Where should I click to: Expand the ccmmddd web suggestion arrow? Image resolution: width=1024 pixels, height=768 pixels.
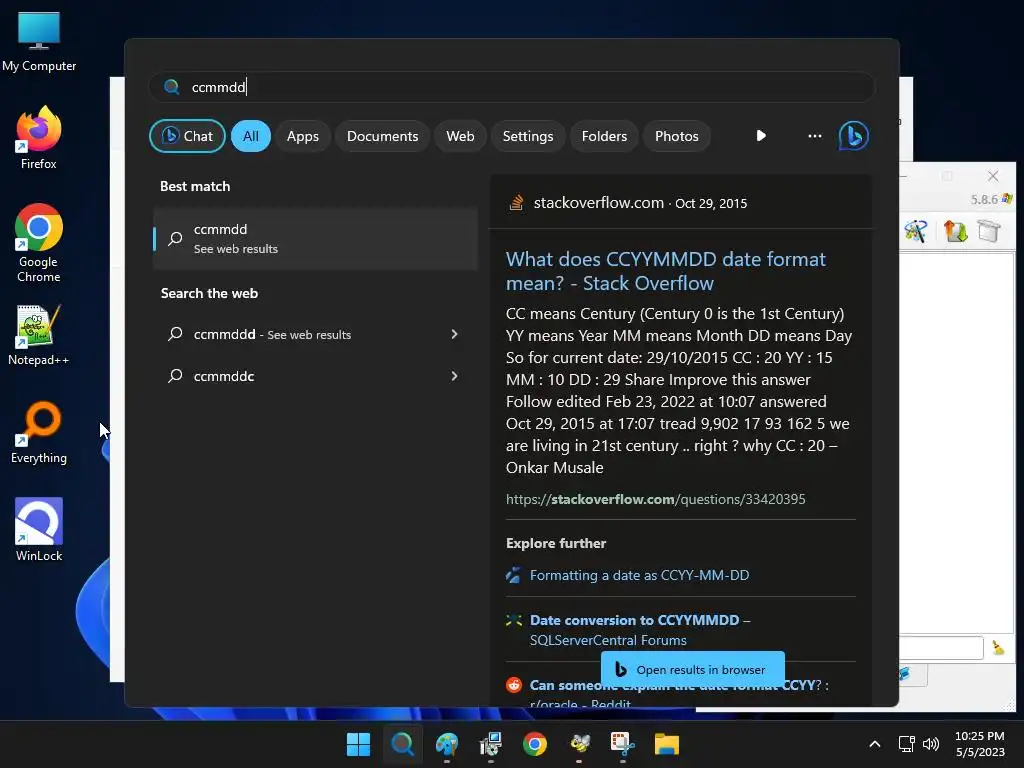click(x=454, y=334)
